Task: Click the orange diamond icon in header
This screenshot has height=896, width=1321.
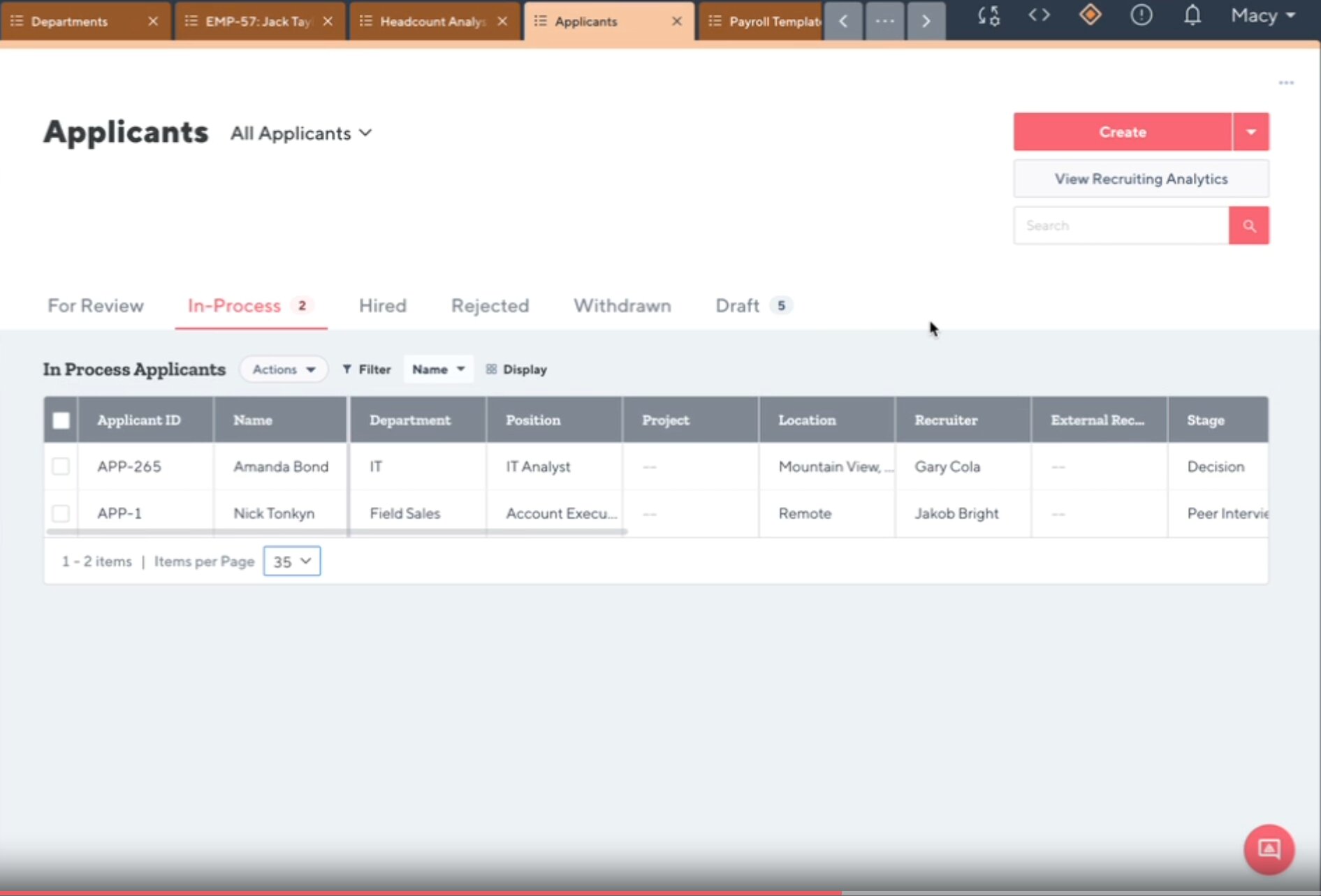Action: (1090, 15)
